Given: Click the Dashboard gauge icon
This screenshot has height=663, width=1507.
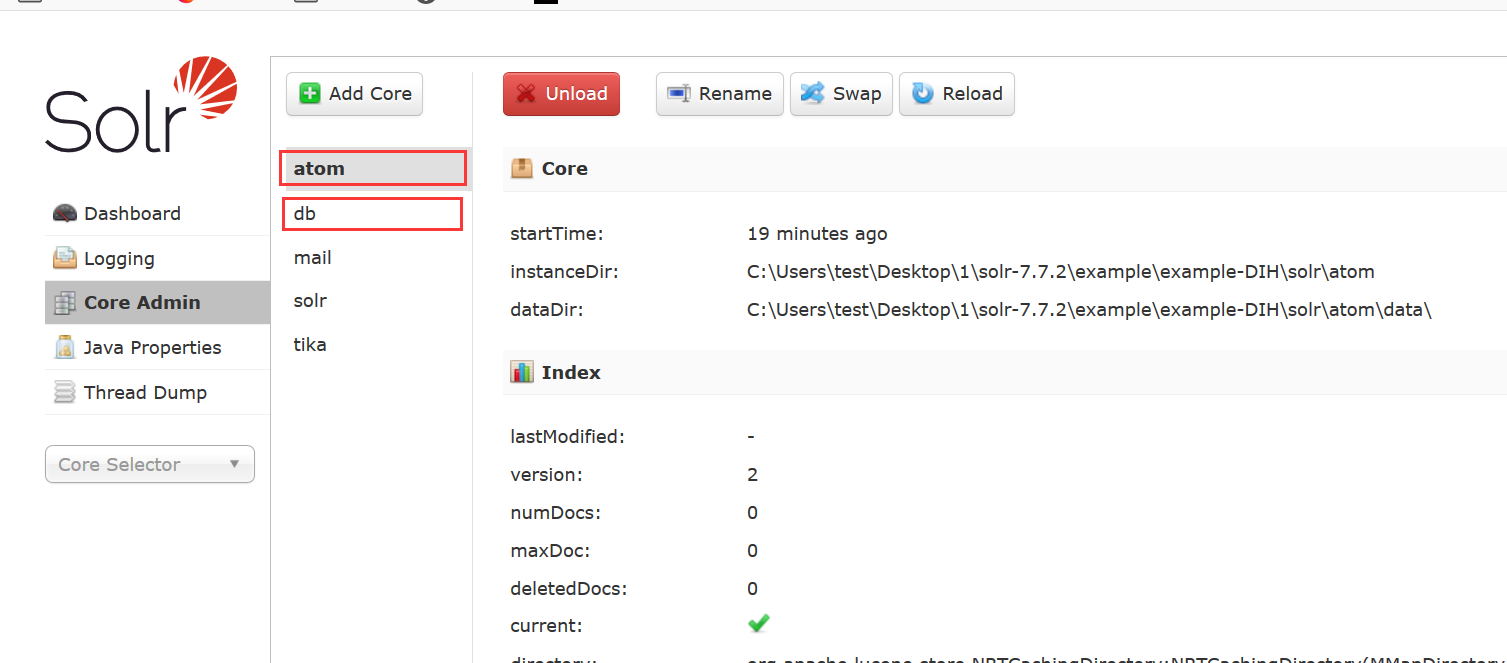Looking at the screenshot, I should pos(65,213).
